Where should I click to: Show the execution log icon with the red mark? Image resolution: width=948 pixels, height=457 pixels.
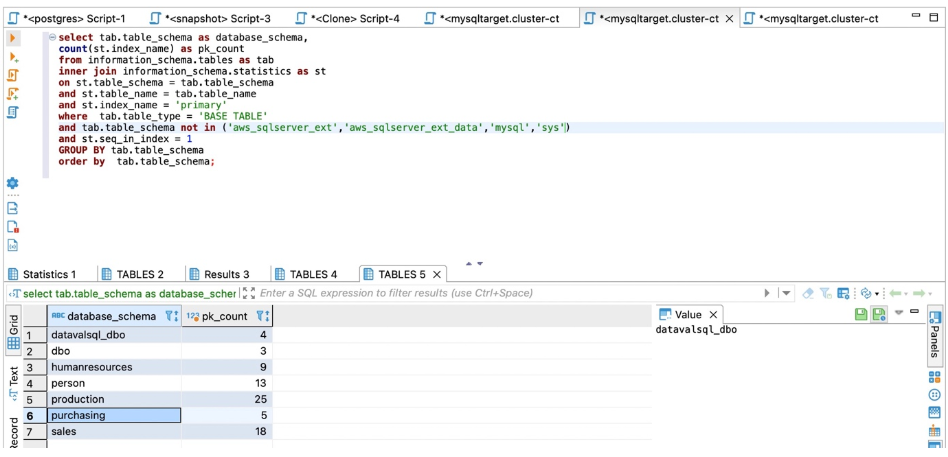coord(13,227)
